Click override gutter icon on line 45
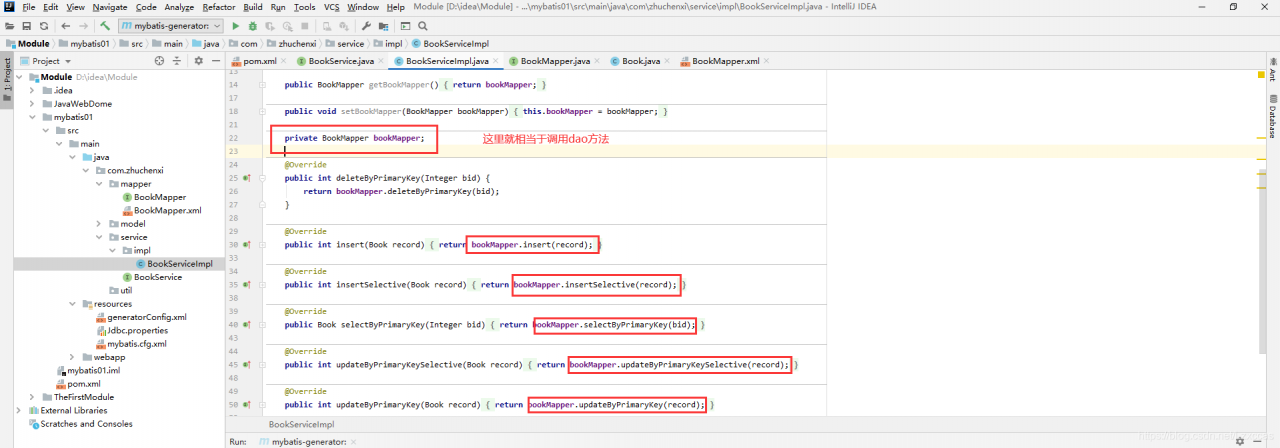The height and width of the screenshot is (448, 1280). tap(246, 365)
